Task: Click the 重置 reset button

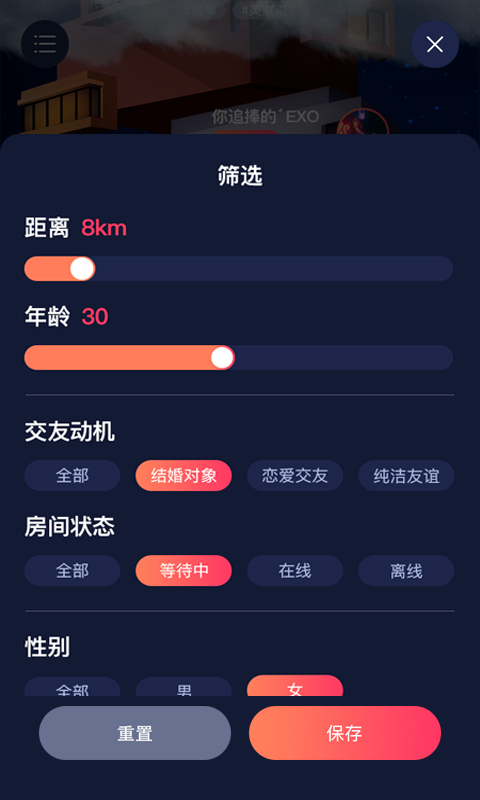Action: 135,733
